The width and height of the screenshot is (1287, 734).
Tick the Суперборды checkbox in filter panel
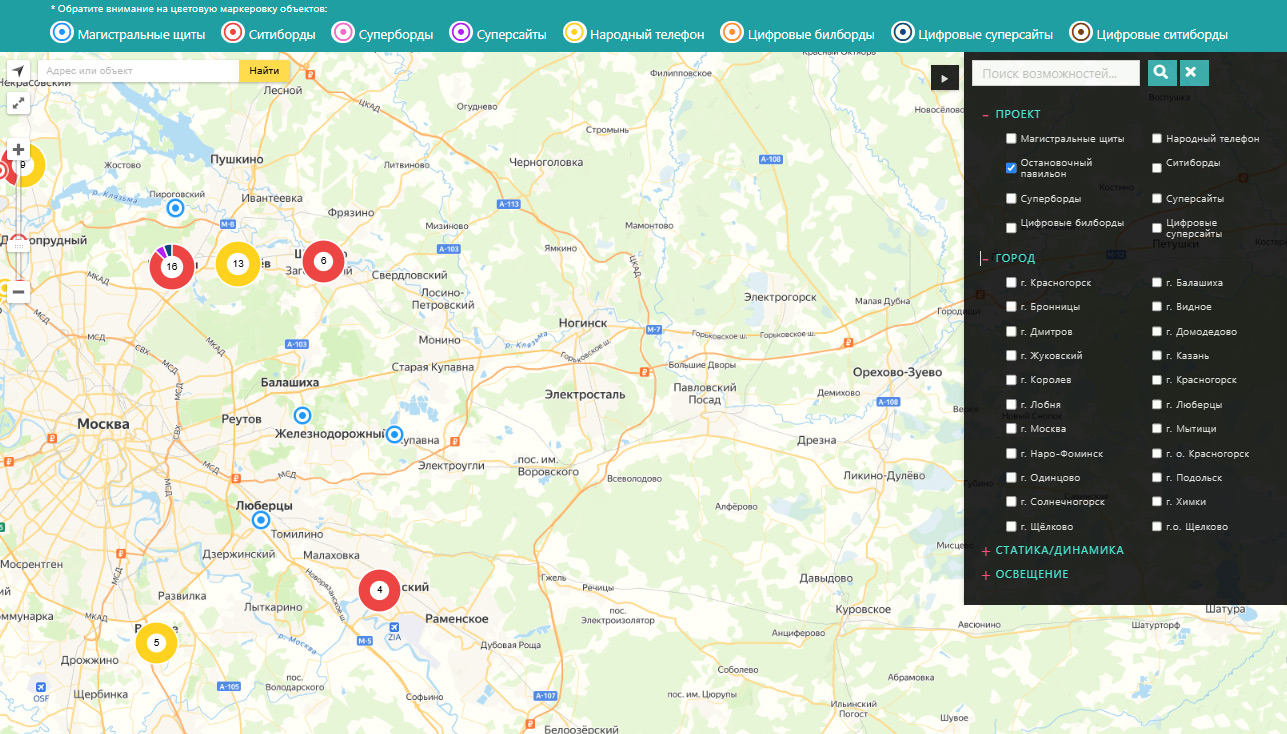(x=1011, y=199)
